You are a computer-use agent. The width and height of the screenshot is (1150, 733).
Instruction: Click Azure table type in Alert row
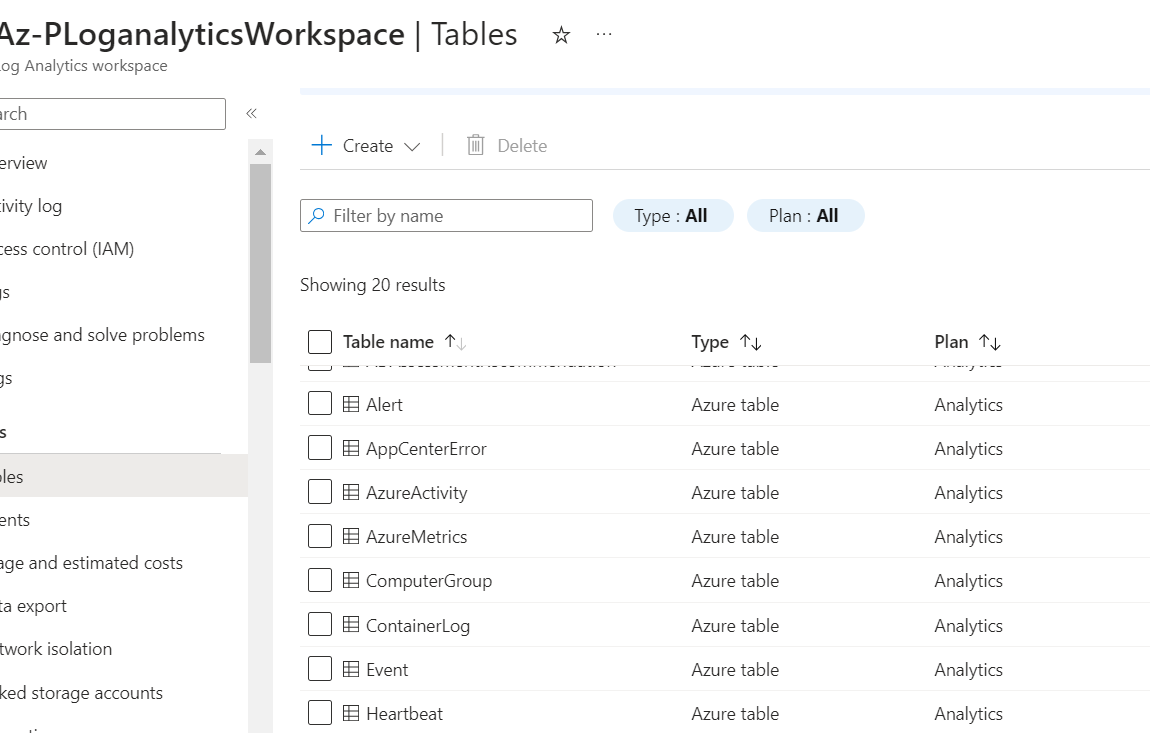click(x=735, y=405)
